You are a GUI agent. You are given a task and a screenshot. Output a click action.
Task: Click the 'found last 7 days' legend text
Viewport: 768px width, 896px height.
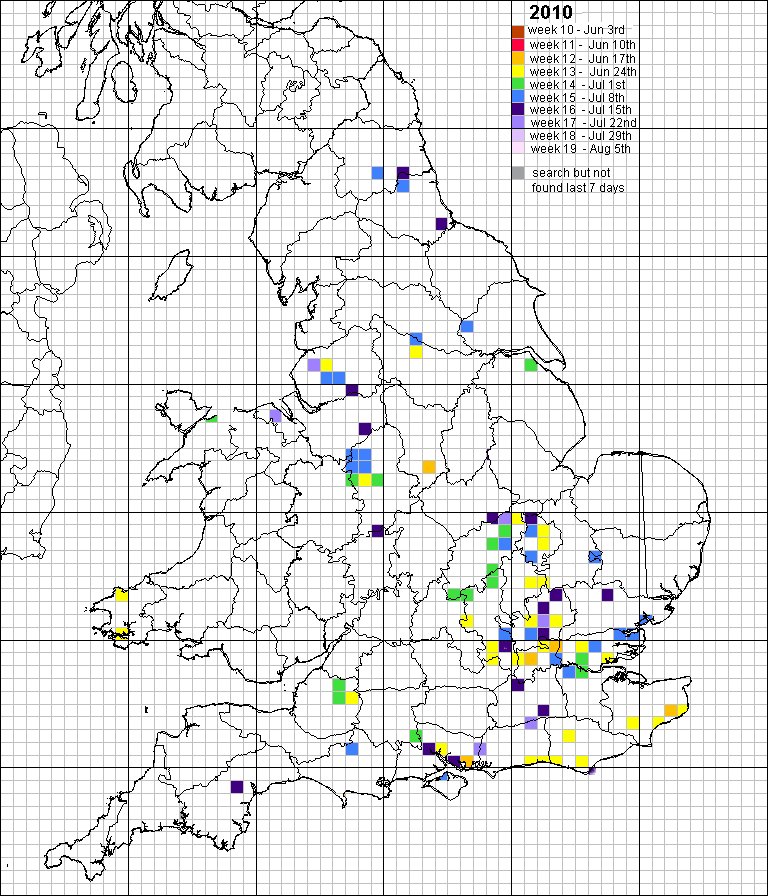pos(578,187)
